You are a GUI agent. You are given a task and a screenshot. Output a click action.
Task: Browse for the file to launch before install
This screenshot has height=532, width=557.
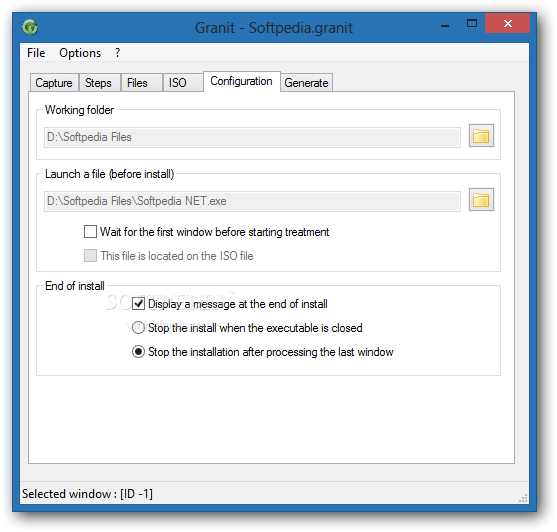coord(481,200)
